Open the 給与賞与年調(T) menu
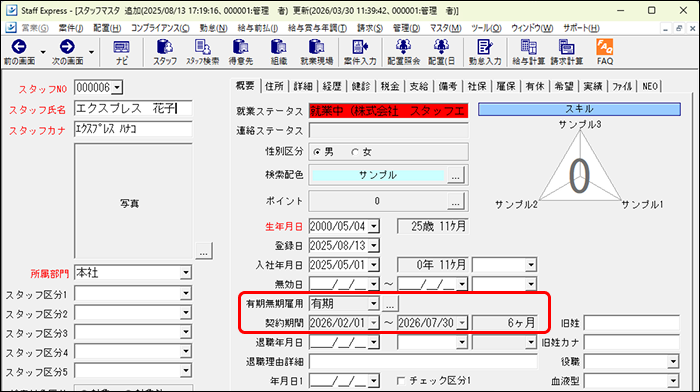This screenshot has height=392, width=700. pyautogui.click(x=317, y=28)
